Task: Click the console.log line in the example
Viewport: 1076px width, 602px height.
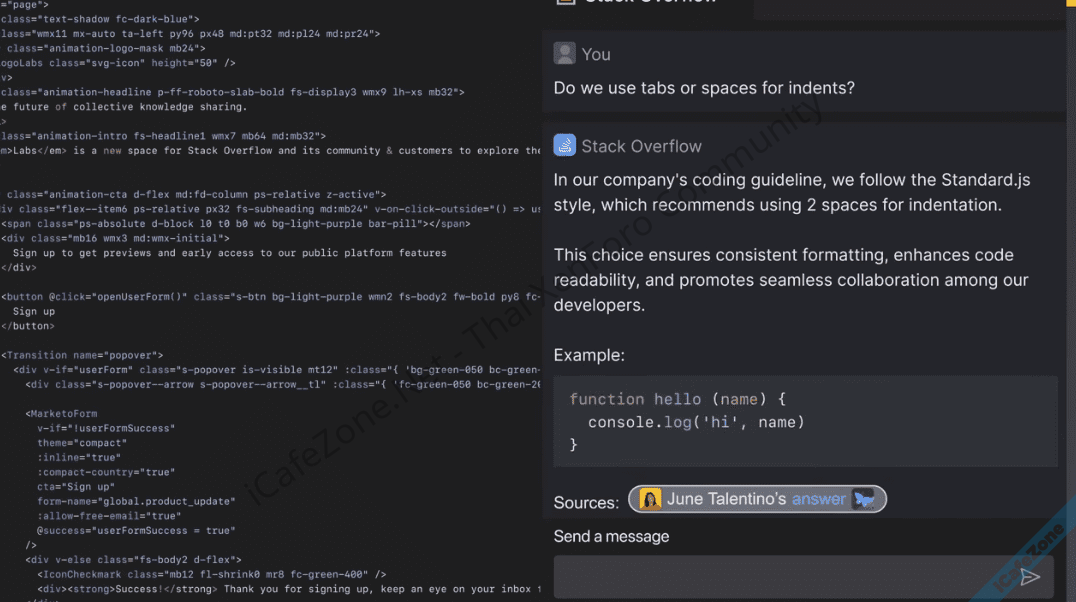Action: (x=696, y=422)
